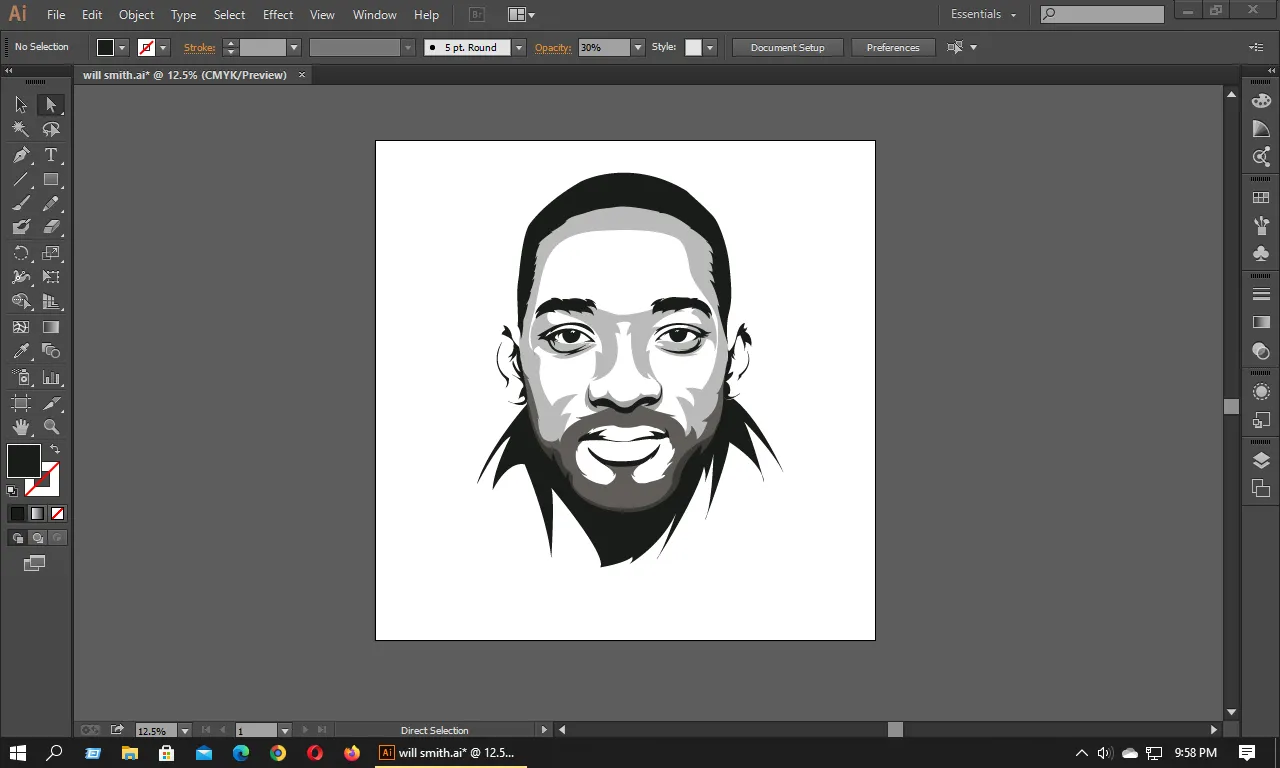The height and width of the screenshot is (768, 1280).
Task: Open the Style dropdown arrow
Action: click(710, 47)
